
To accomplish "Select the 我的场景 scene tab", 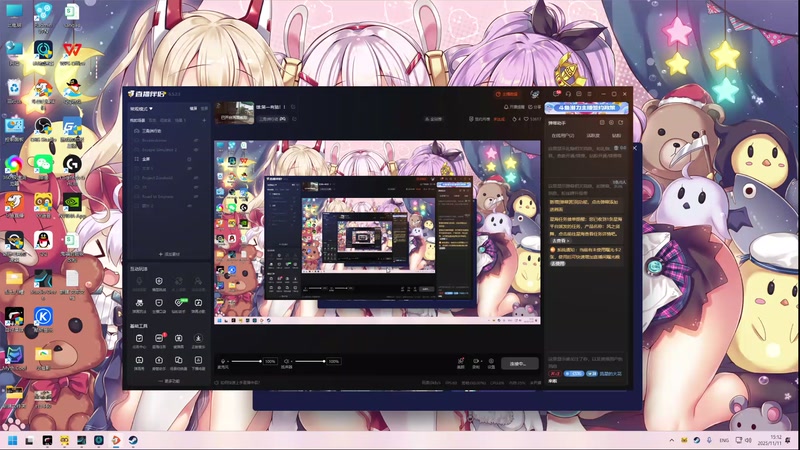I will (137, 120).
